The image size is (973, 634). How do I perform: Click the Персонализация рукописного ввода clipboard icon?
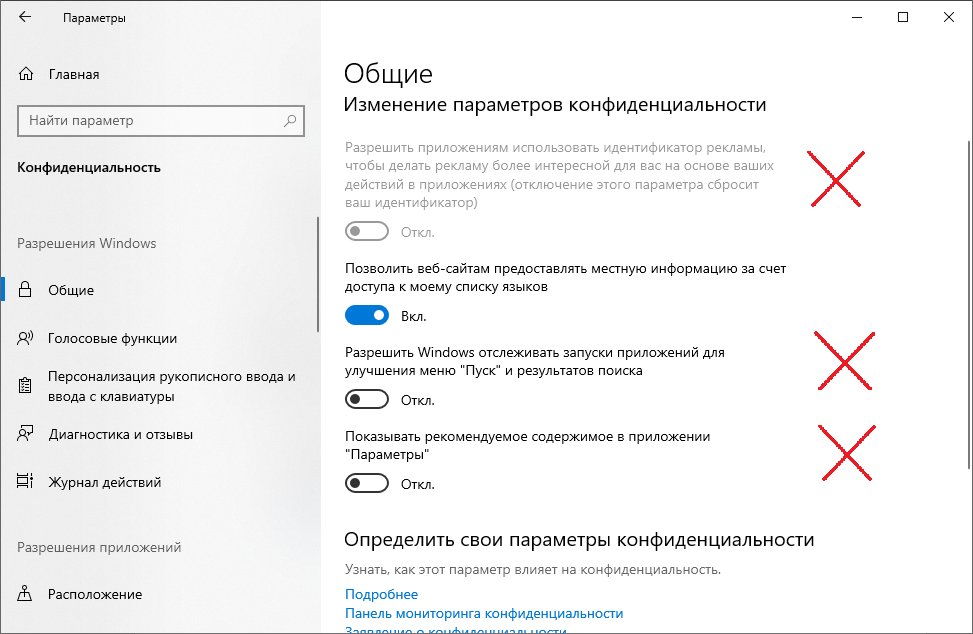[x=26, y=386]
